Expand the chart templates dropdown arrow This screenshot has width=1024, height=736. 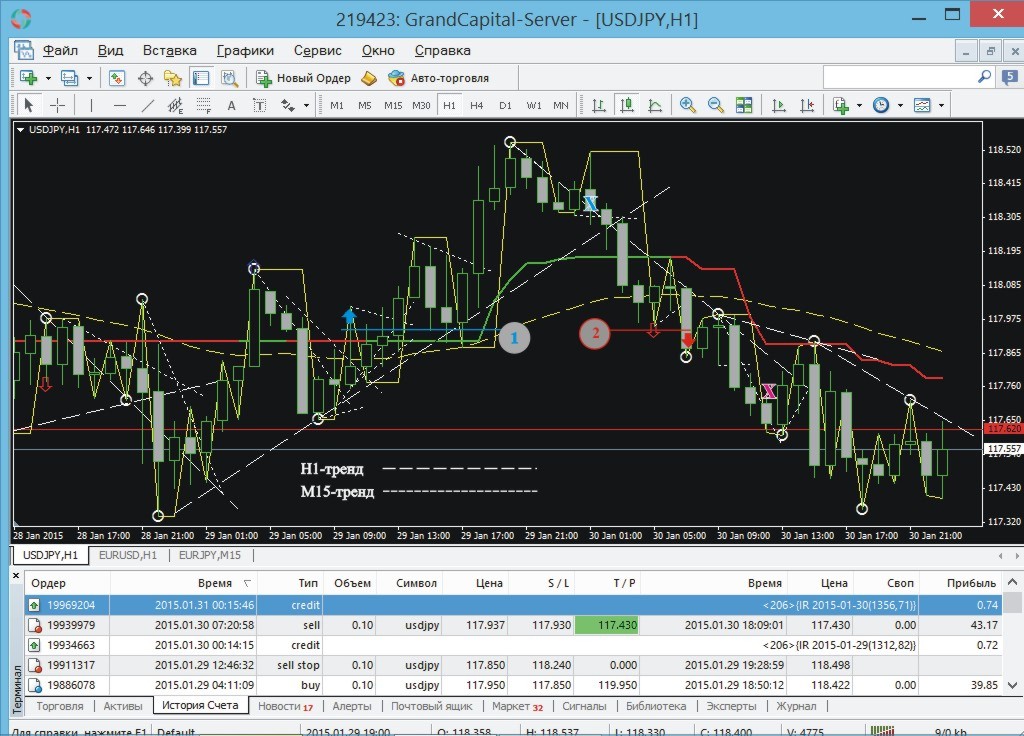[941, 105]
